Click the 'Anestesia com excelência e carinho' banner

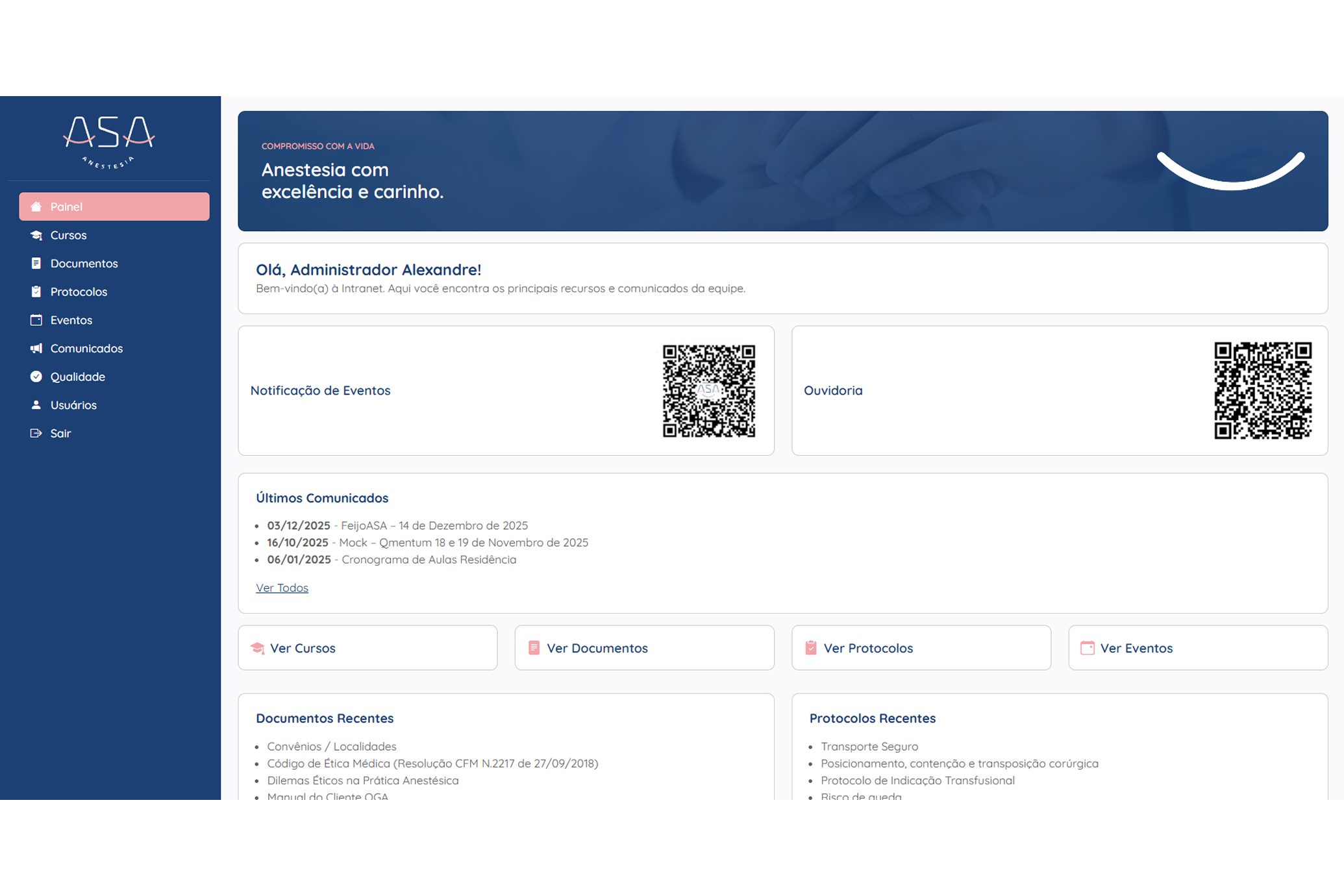coord(783,171)
